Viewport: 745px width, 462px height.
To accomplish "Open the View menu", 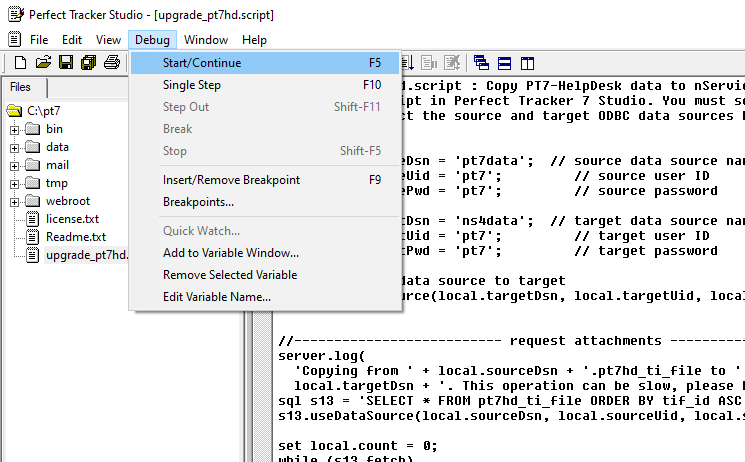I will click(x=108, y=39).
